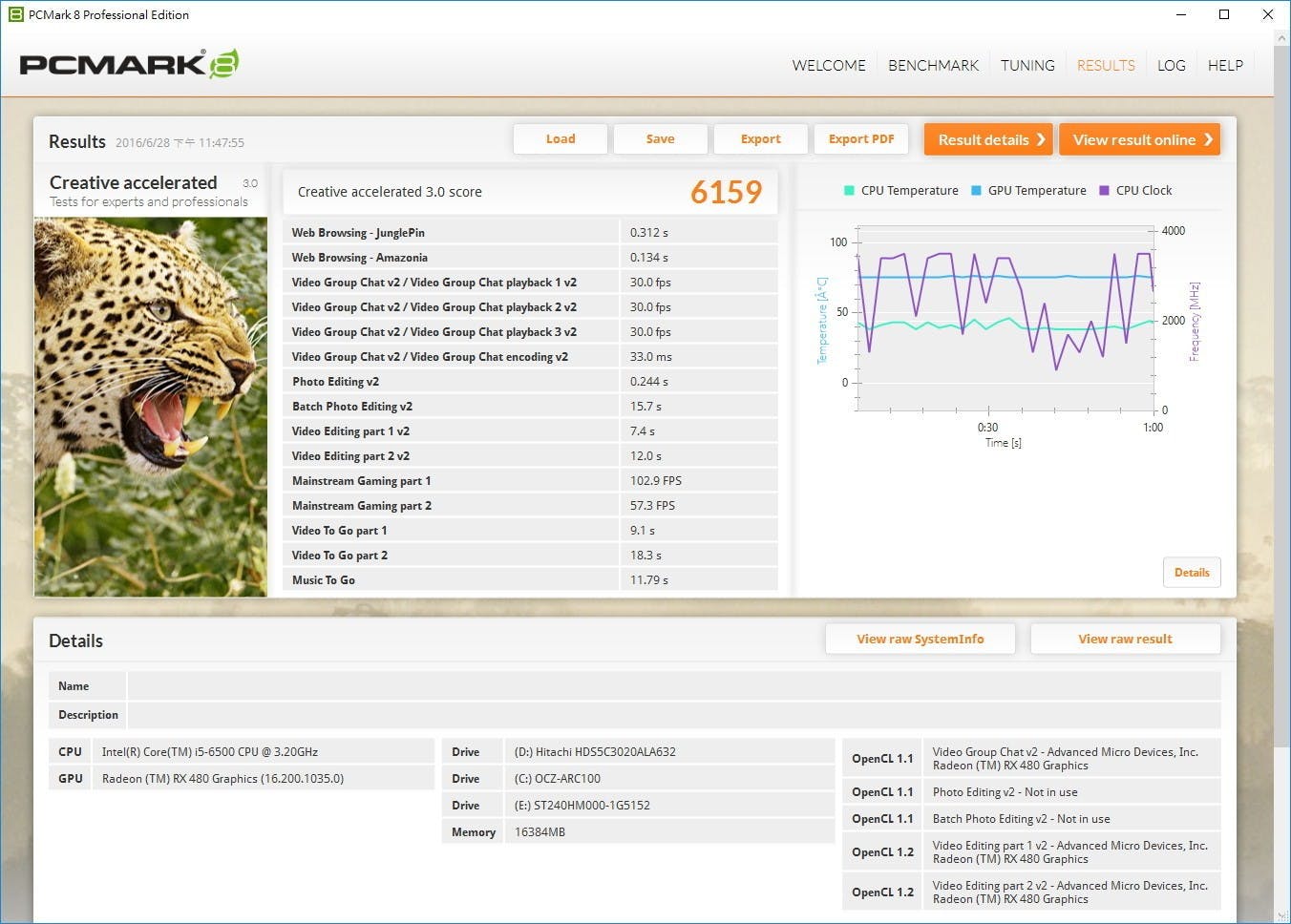This screenshot has height=924, width=1291.
Task: Click the Name input field
Action: [x=673, y=686]
